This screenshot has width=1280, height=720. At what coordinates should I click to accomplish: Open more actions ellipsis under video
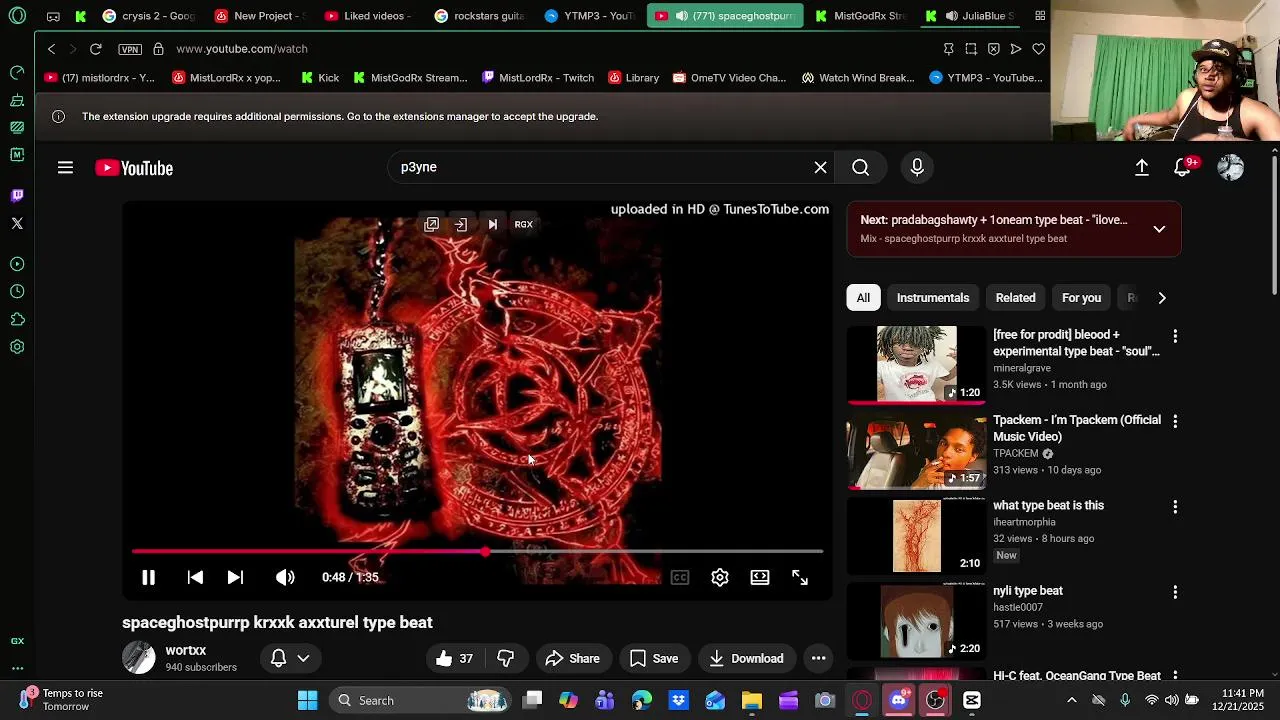pos(818,658)
